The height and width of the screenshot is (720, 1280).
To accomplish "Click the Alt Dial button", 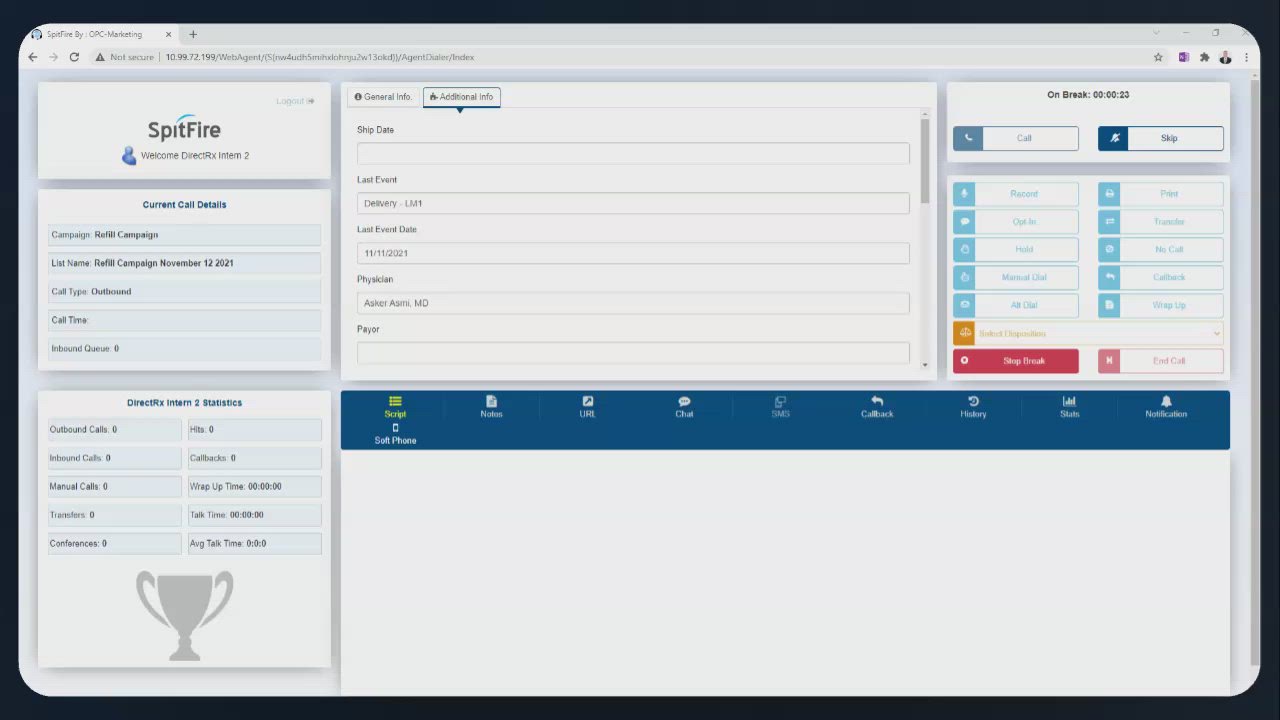I will click(1016, 305).
